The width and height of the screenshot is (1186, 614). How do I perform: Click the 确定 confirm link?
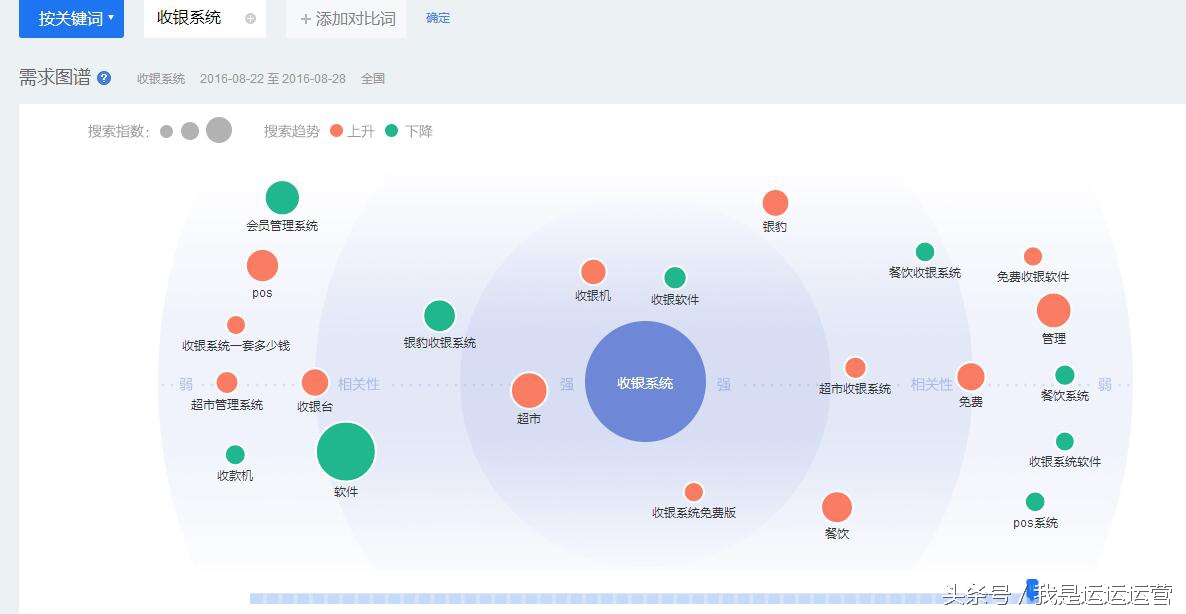[437, 18]
